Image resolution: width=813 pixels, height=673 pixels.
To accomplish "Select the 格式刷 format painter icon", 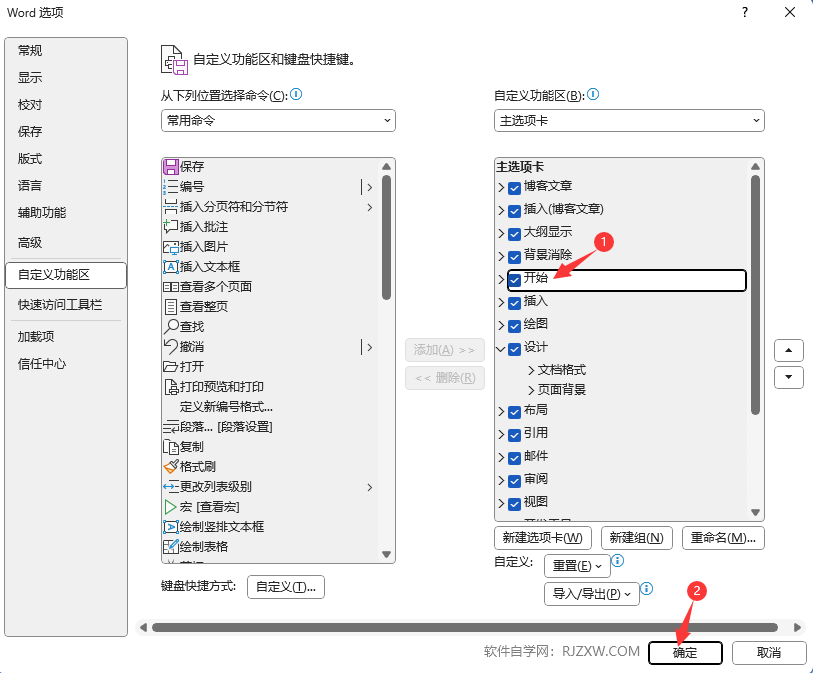I will coord(171,467).
